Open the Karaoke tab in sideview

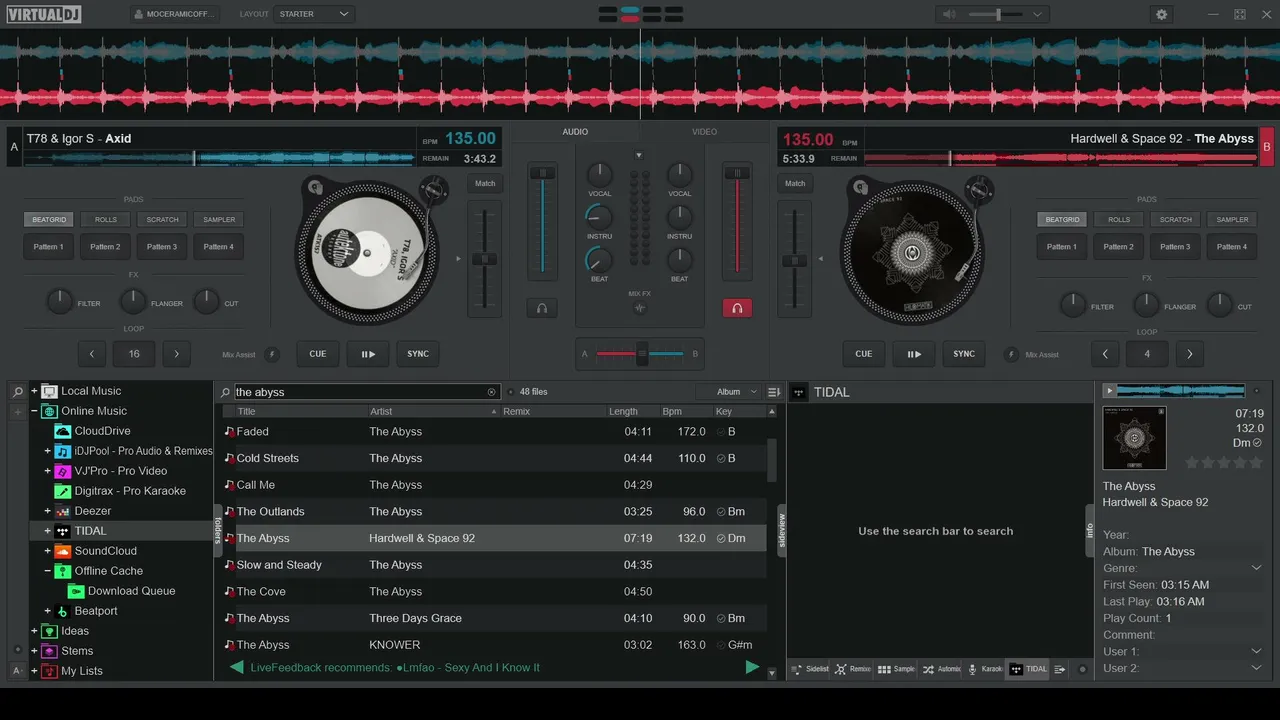[x=985, y=669]
